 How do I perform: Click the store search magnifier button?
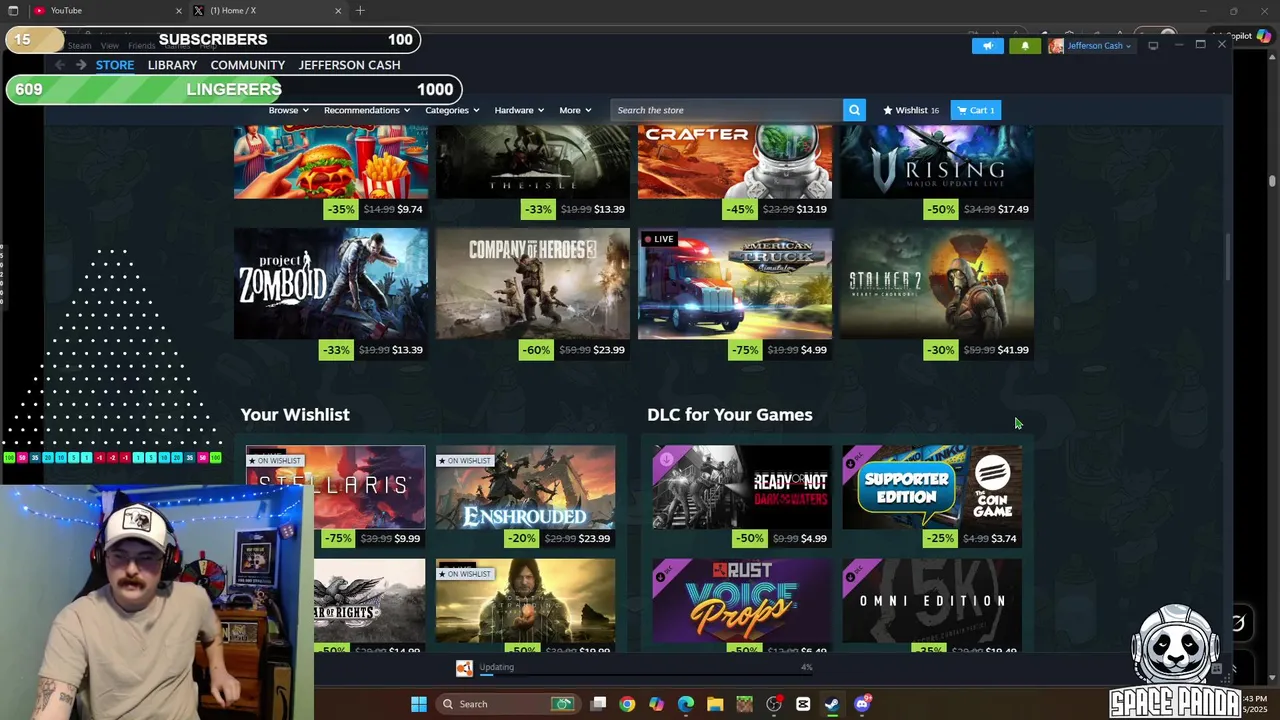pos(854,110)
